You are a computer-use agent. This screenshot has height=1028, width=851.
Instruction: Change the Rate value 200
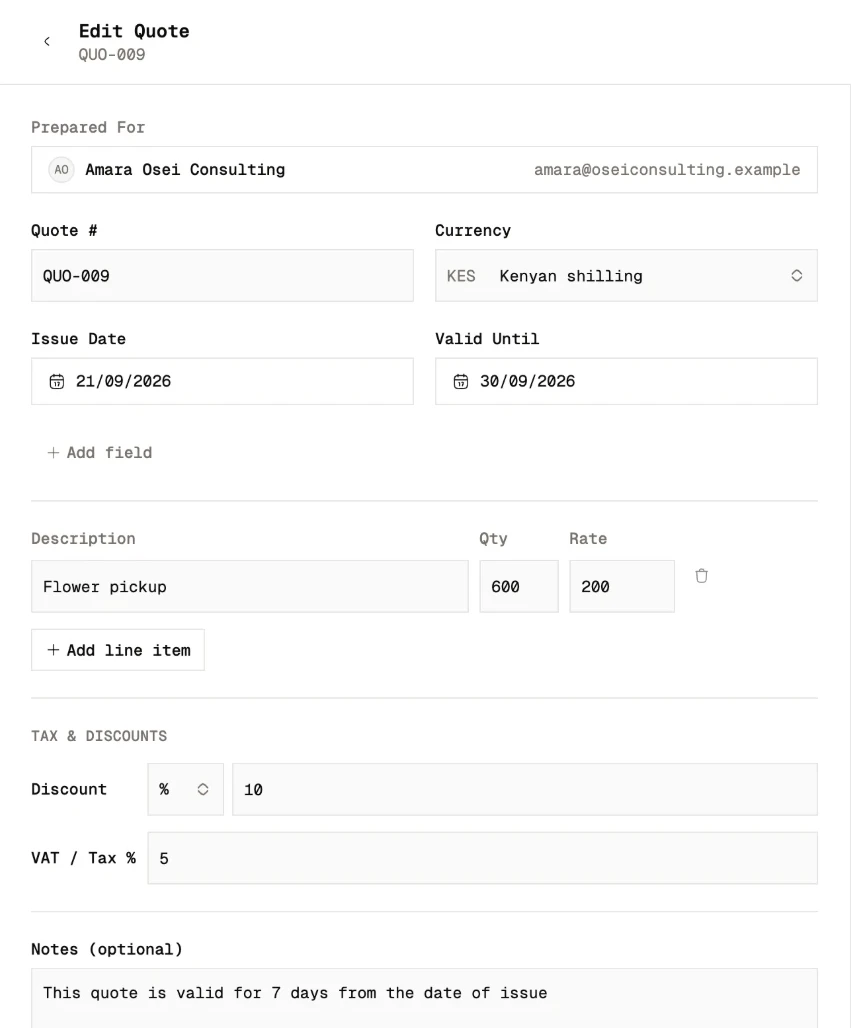622,586
